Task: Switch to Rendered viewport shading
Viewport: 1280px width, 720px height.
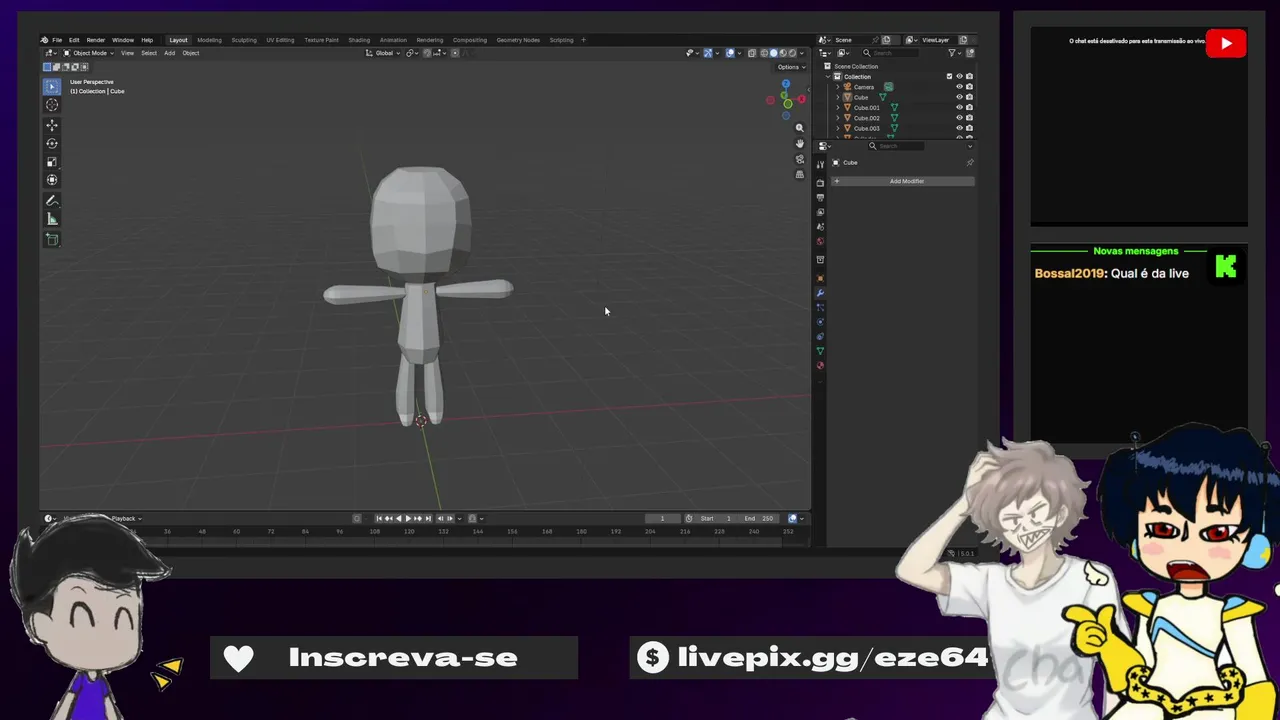Action: 792,53
